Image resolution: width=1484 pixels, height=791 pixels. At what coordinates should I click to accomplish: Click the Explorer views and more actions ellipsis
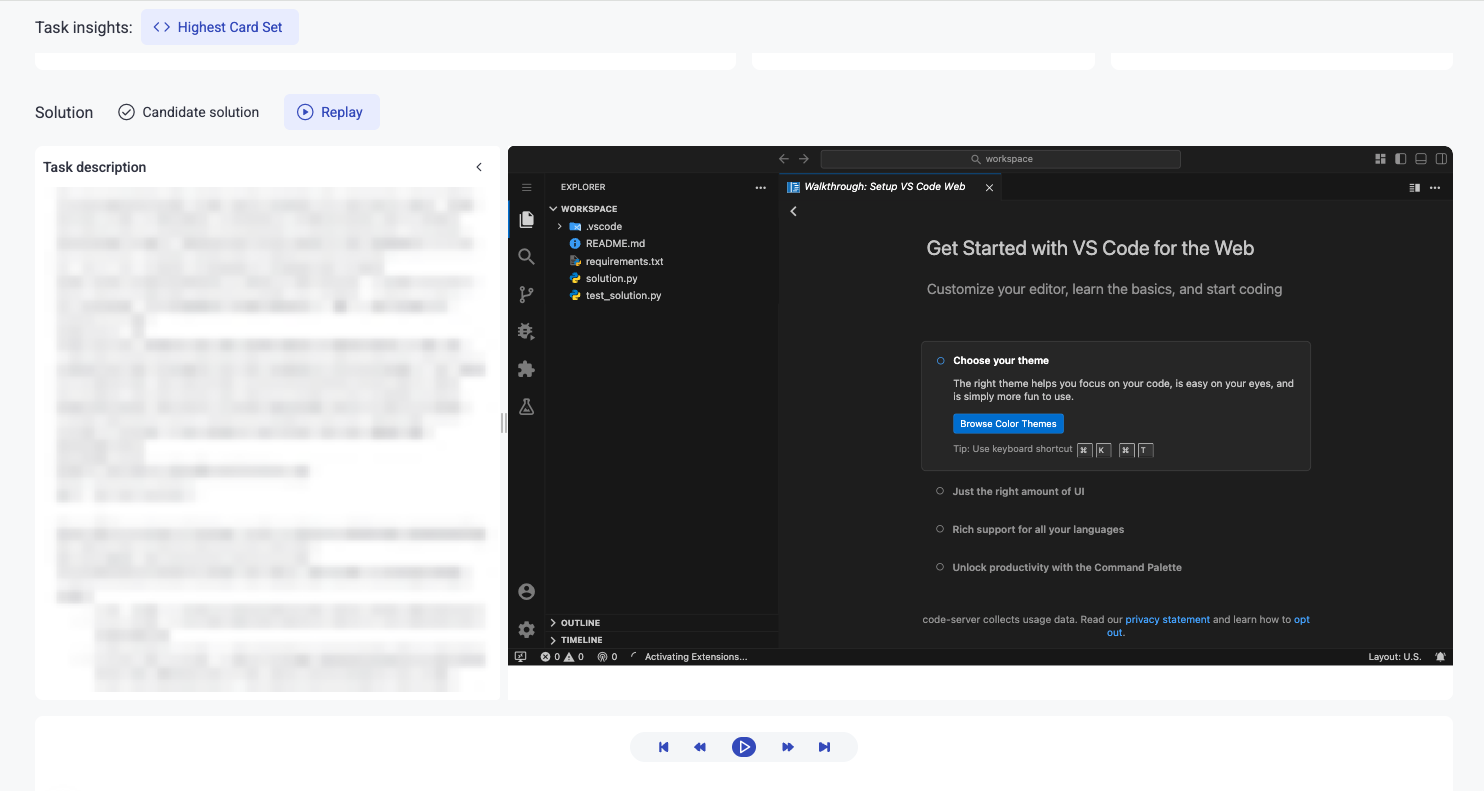point(761,187)
